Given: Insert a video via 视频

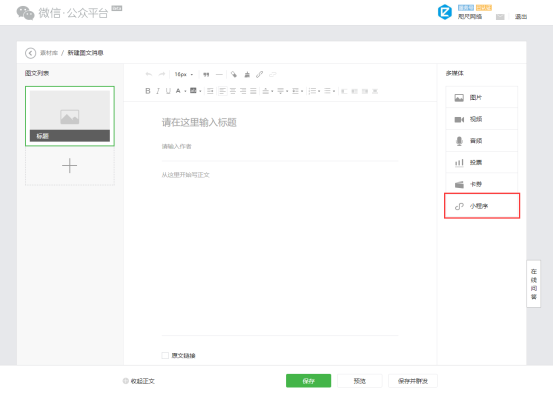Looking at the screenshot, I should click(x=481, y=119).
